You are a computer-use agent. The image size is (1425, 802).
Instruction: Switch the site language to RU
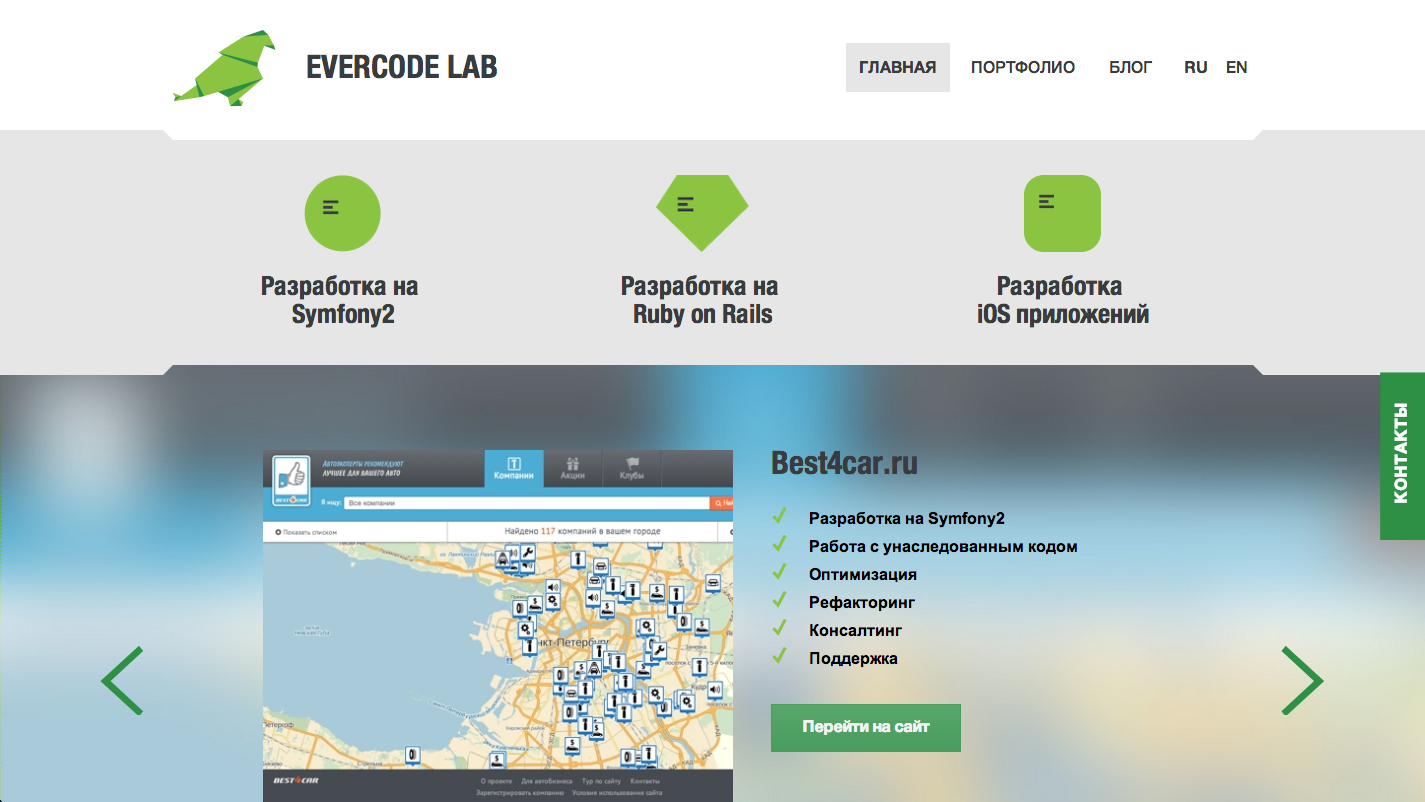(x=1195, y=68)
